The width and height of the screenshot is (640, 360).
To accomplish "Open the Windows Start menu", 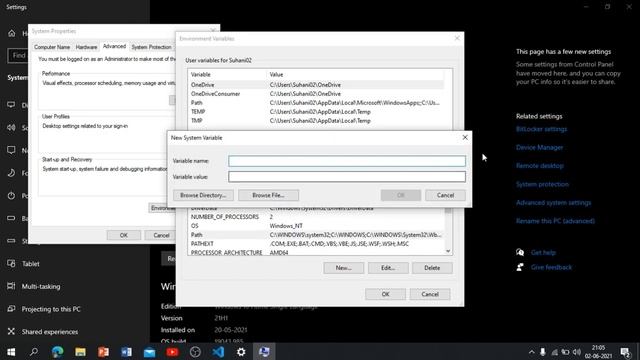I will pos(11,352).
